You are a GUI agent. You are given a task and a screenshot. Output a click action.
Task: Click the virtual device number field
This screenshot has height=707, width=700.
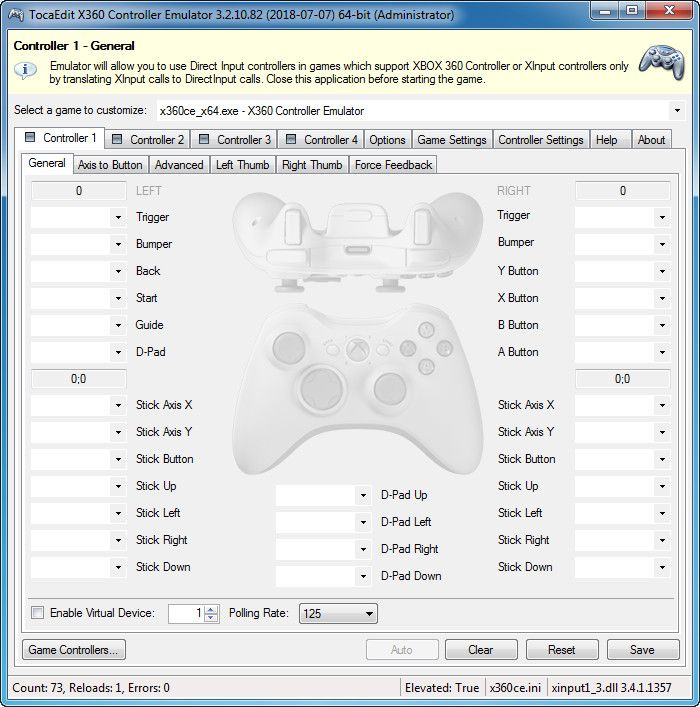pyautogui.click(x=187, y=613)
